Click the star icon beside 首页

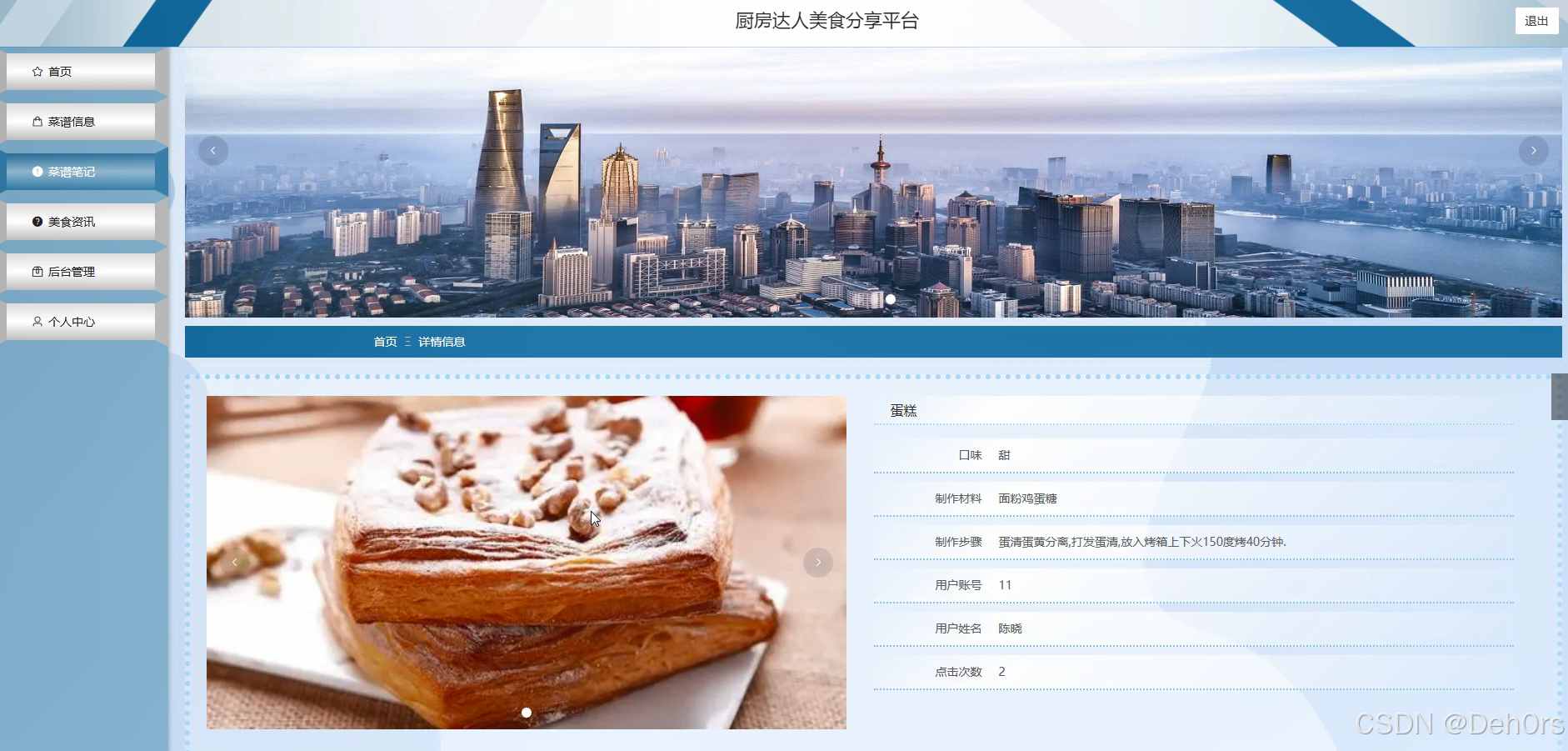point(37,72)
